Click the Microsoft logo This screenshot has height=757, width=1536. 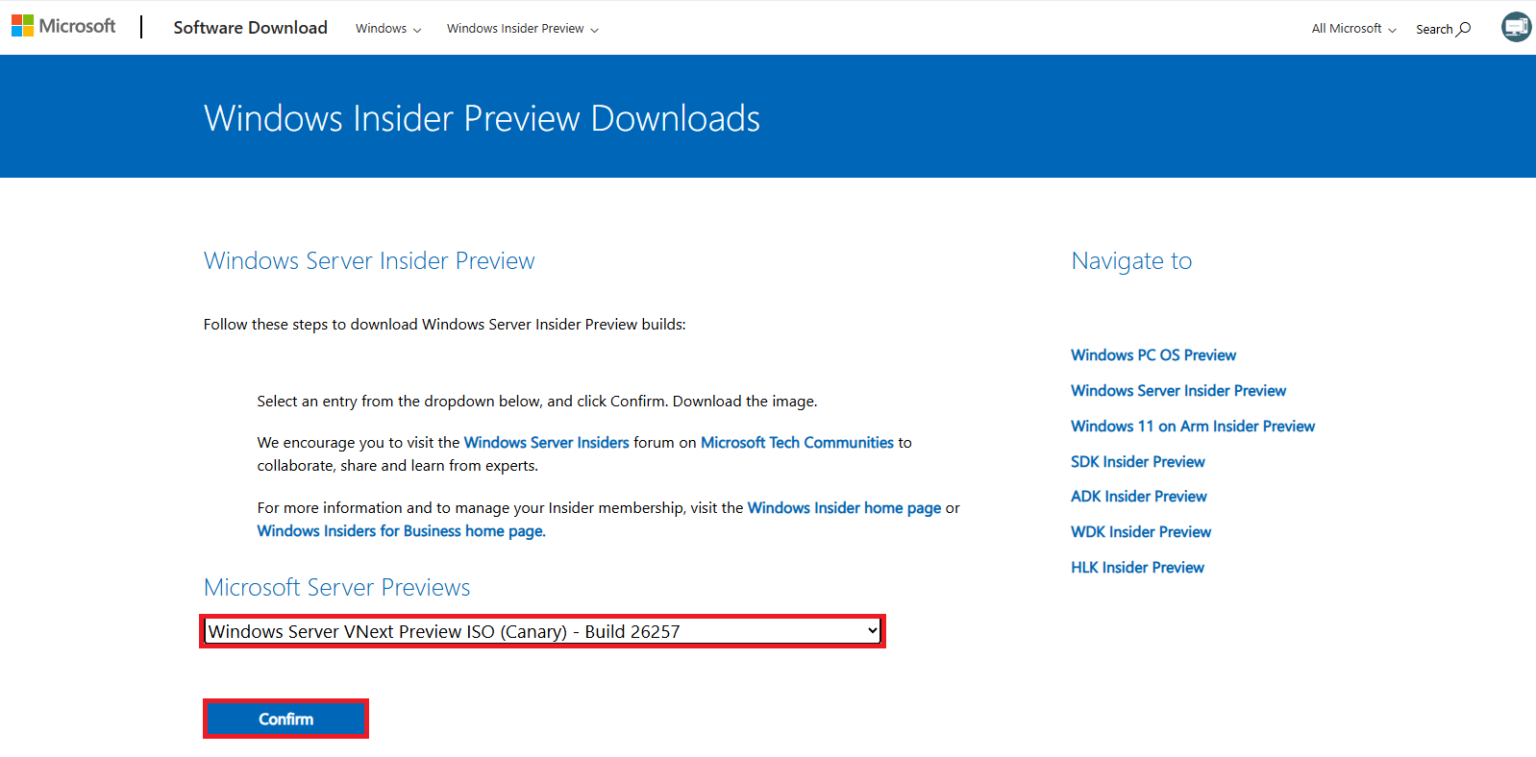tap(63, 25)
